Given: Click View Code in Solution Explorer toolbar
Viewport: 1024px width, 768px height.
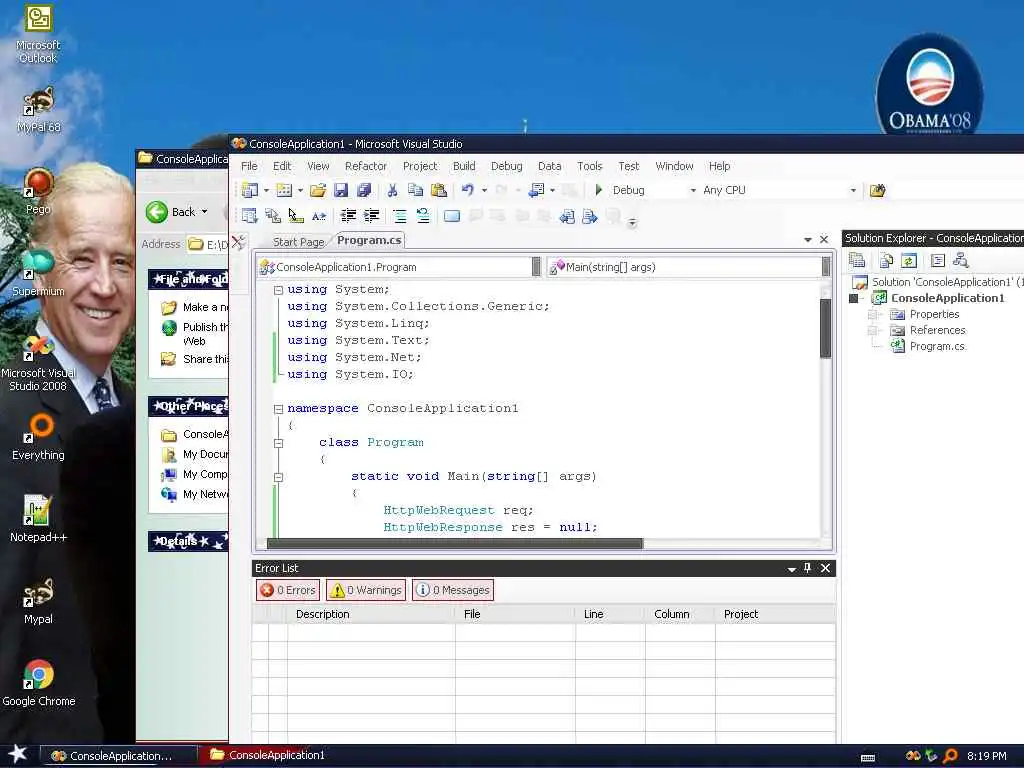Looking at the screenshot, I should coord(938,261).
